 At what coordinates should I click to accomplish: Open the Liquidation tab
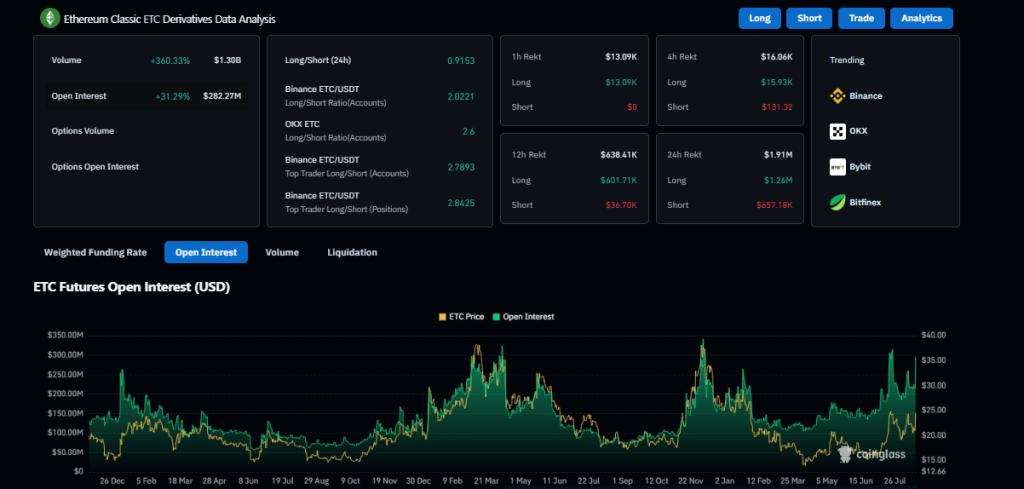click(352, 252)
